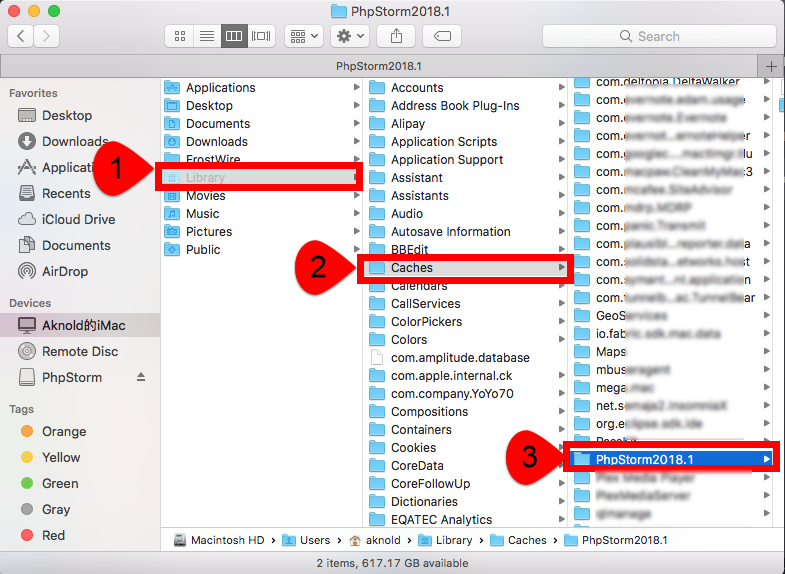The image size is (785, 574).
Task: Switch to icon view in toolbar
Action: (x=180, y=36)
